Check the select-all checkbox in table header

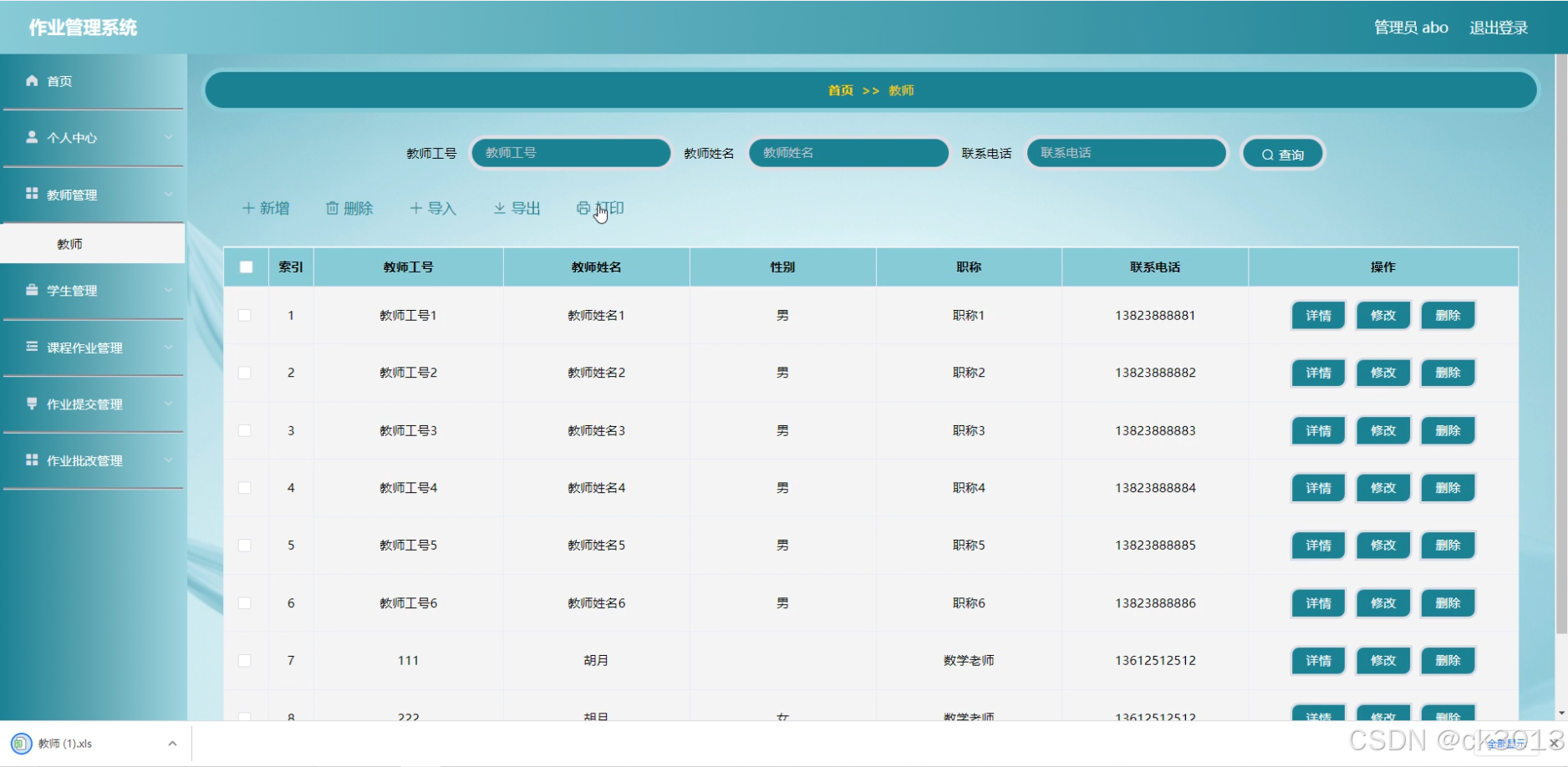tap(245, 266)
